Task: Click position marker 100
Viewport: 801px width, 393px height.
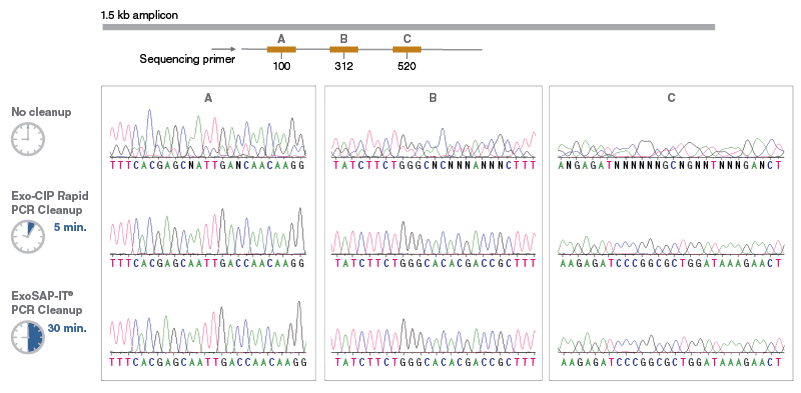Action: 281,66
